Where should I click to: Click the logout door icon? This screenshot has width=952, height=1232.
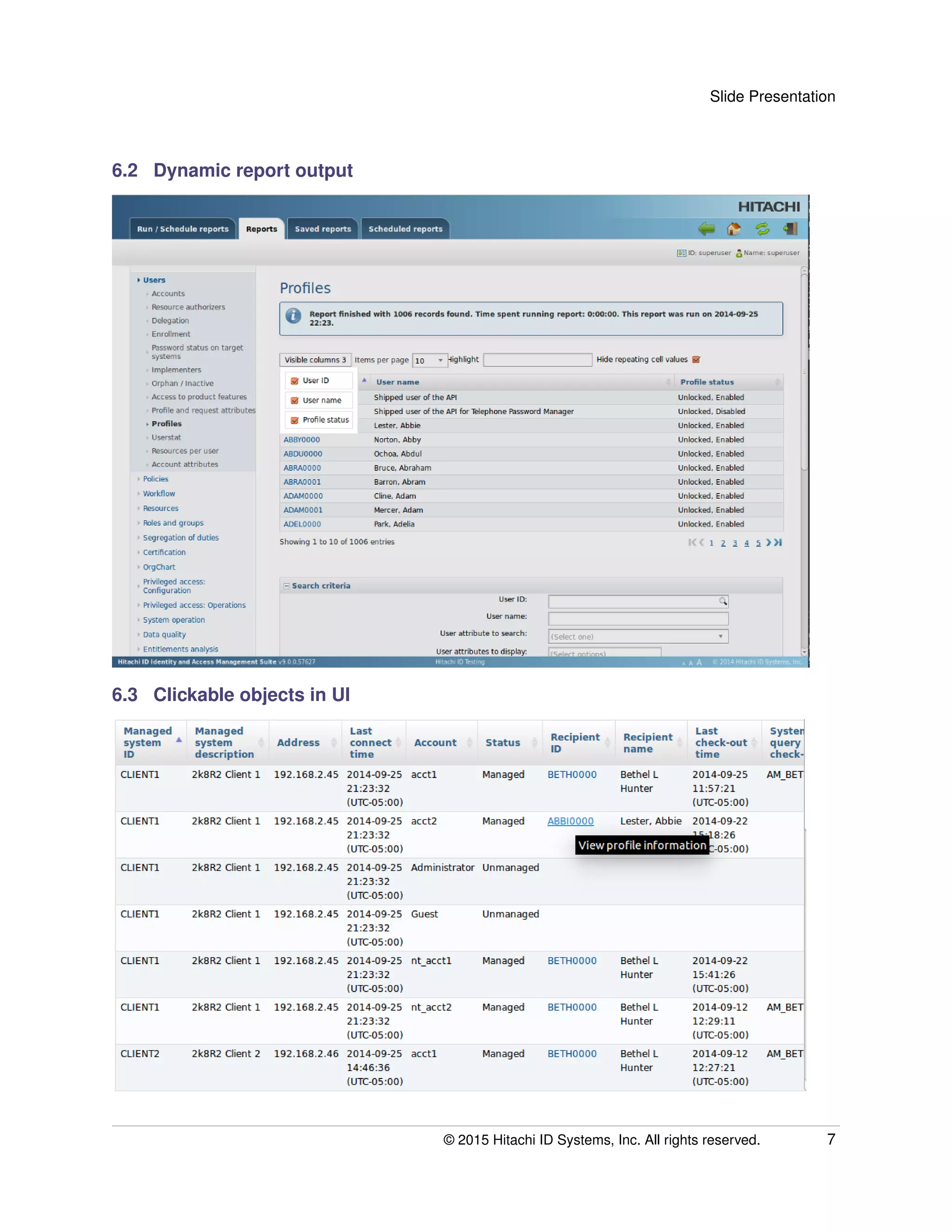[x=790, y=228]
